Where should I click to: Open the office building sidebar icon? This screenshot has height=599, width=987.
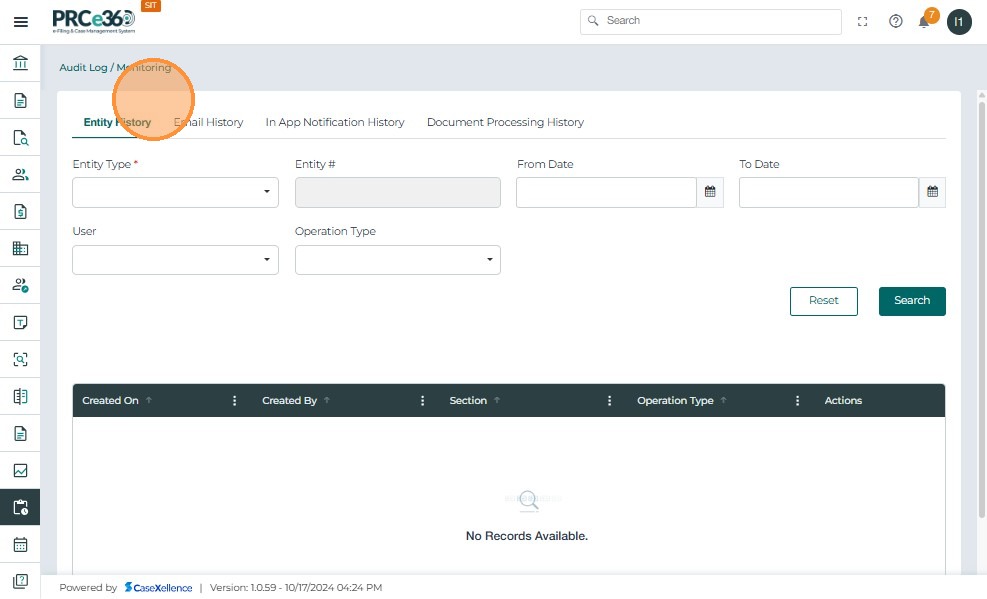coord(20,249)
